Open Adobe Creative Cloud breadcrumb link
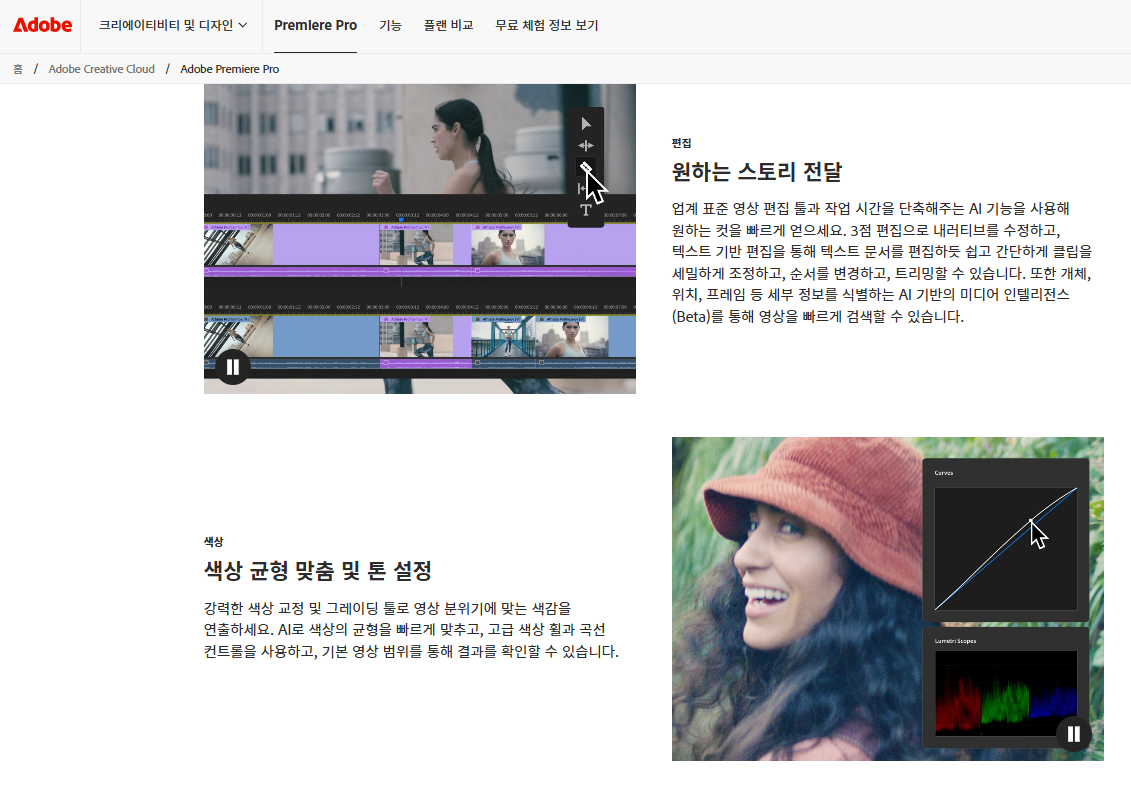1131x791 pixels. (x=102, y=69)
